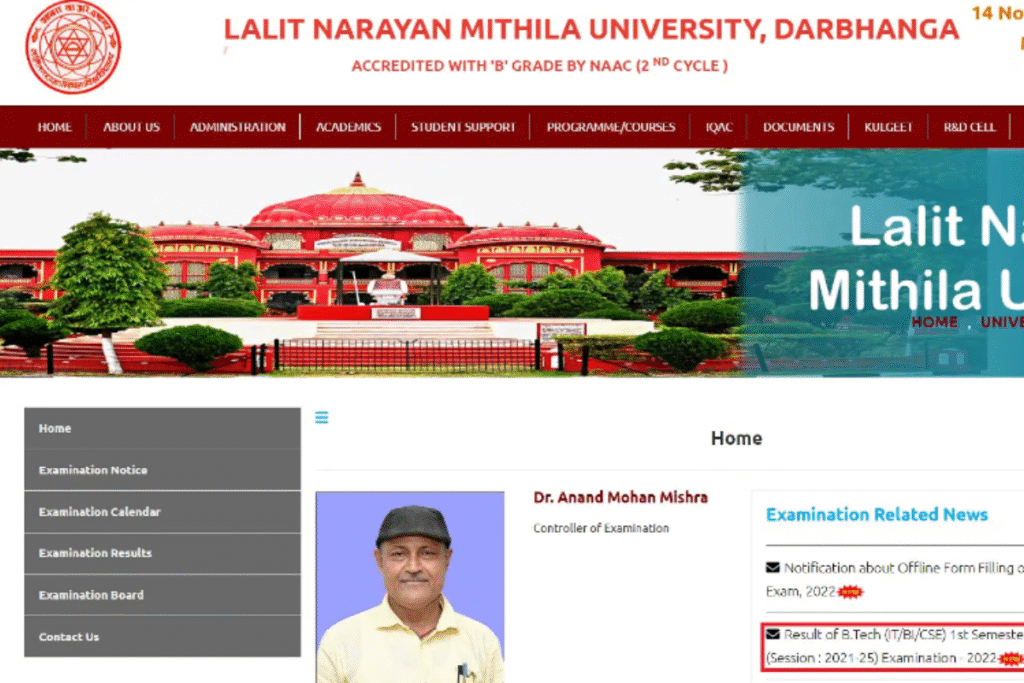Open the STUDENT SUPPORT menu
Image resolution: width=1024 pixels, height=683 pixels.
[x=463, y=127]
